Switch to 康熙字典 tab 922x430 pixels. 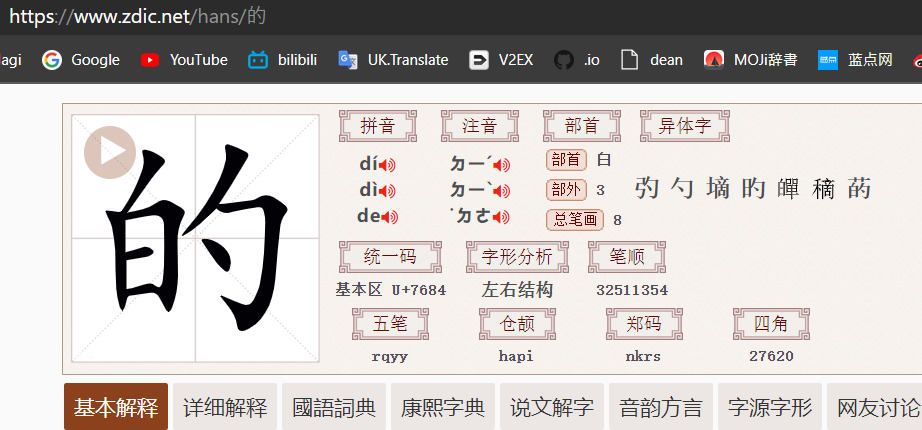coord(443,406)
